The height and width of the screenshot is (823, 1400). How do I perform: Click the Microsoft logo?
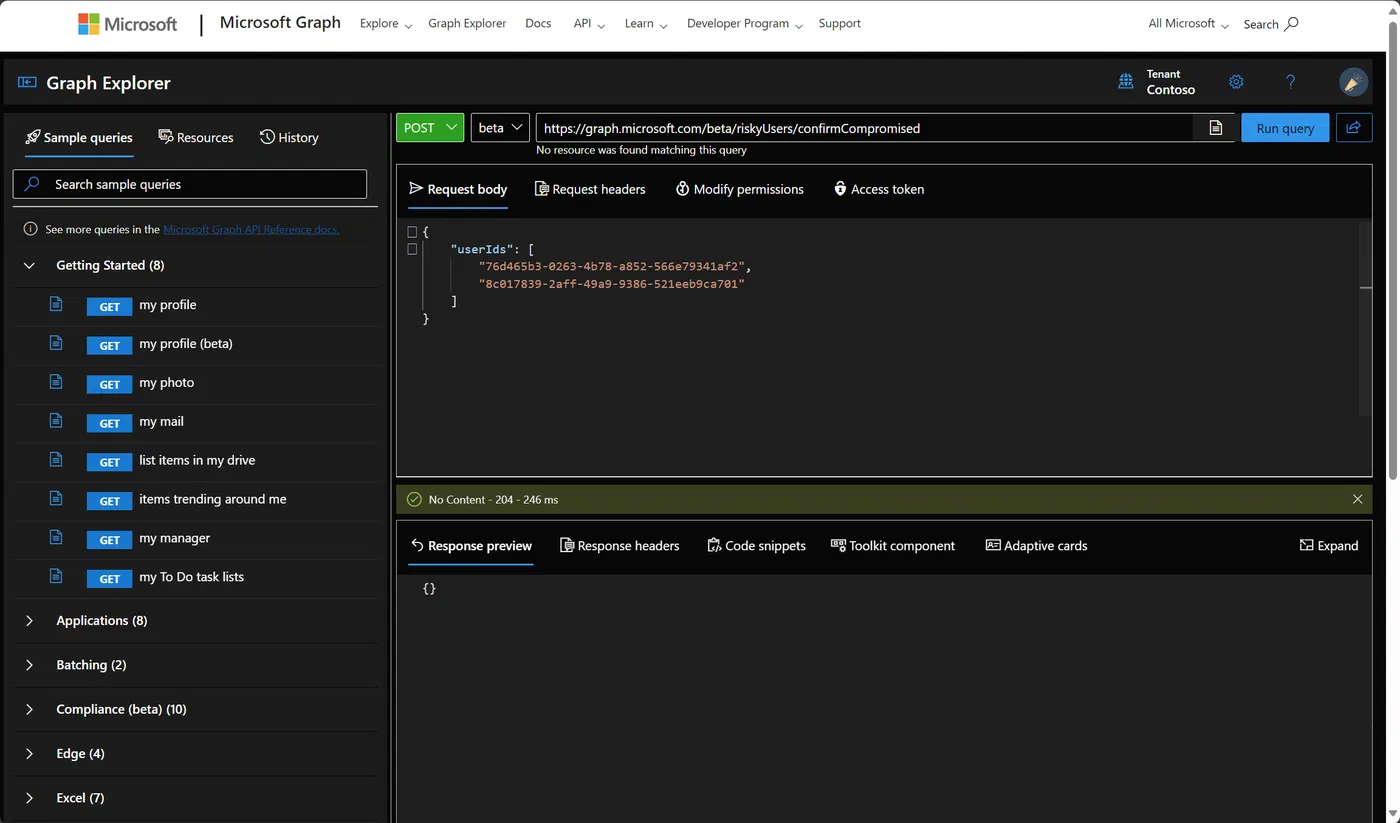[x=127, y=24]
